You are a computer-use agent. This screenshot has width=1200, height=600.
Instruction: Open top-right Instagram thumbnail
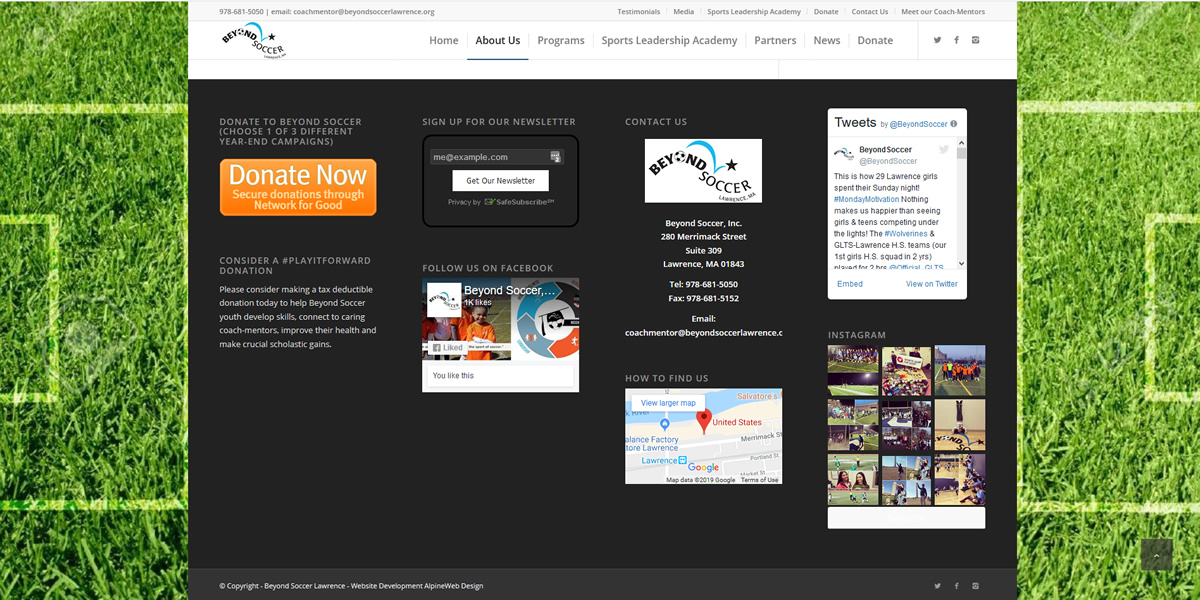960,371
